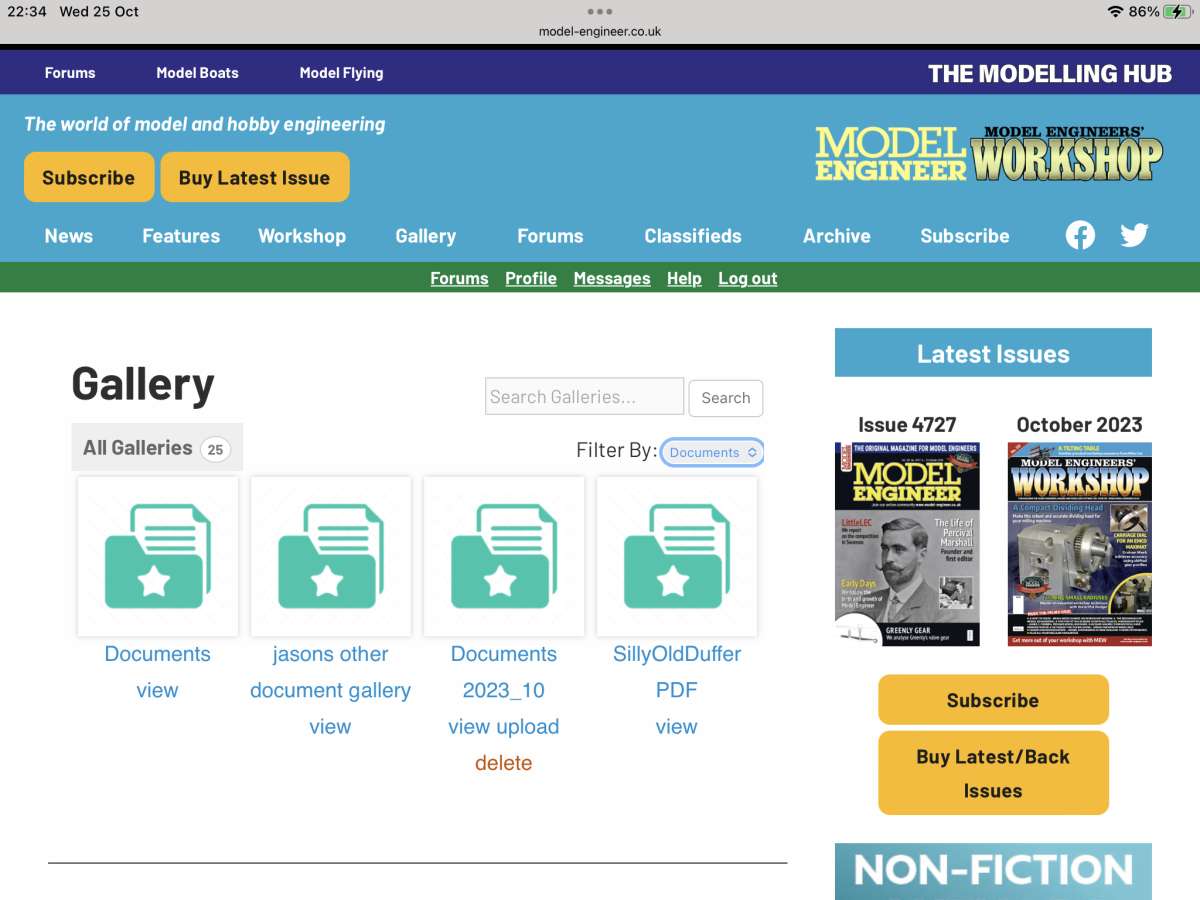Image resolution: width=1200 pixels, height=900 pixels.
Task: Click the Buy Latest Issue button
Action: 255,177
